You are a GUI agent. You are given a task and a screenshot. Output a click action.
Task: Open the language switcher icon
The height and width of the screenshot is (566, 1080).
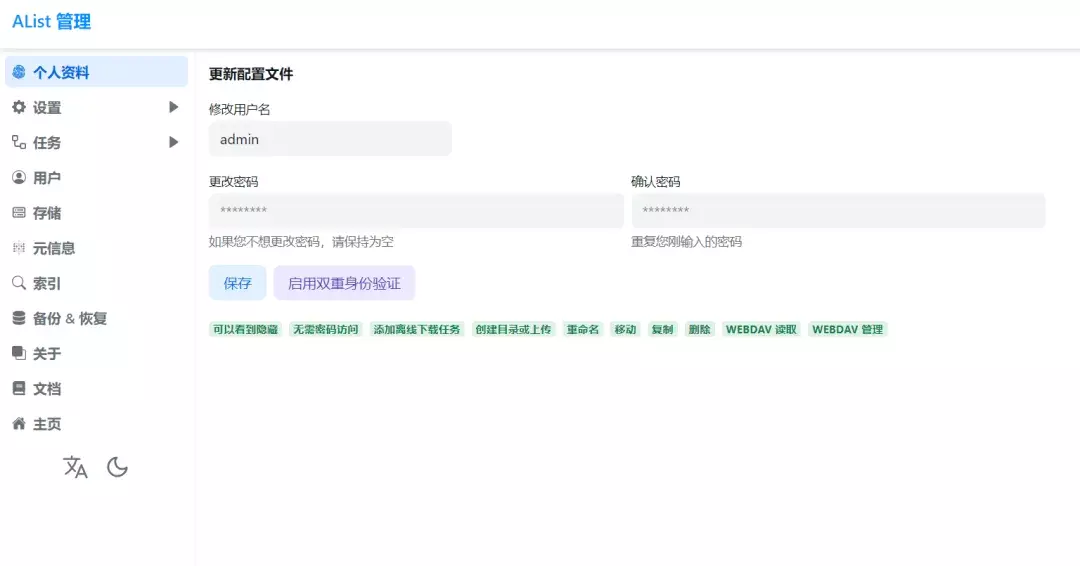pyautogui.click(x=75, y=467)
